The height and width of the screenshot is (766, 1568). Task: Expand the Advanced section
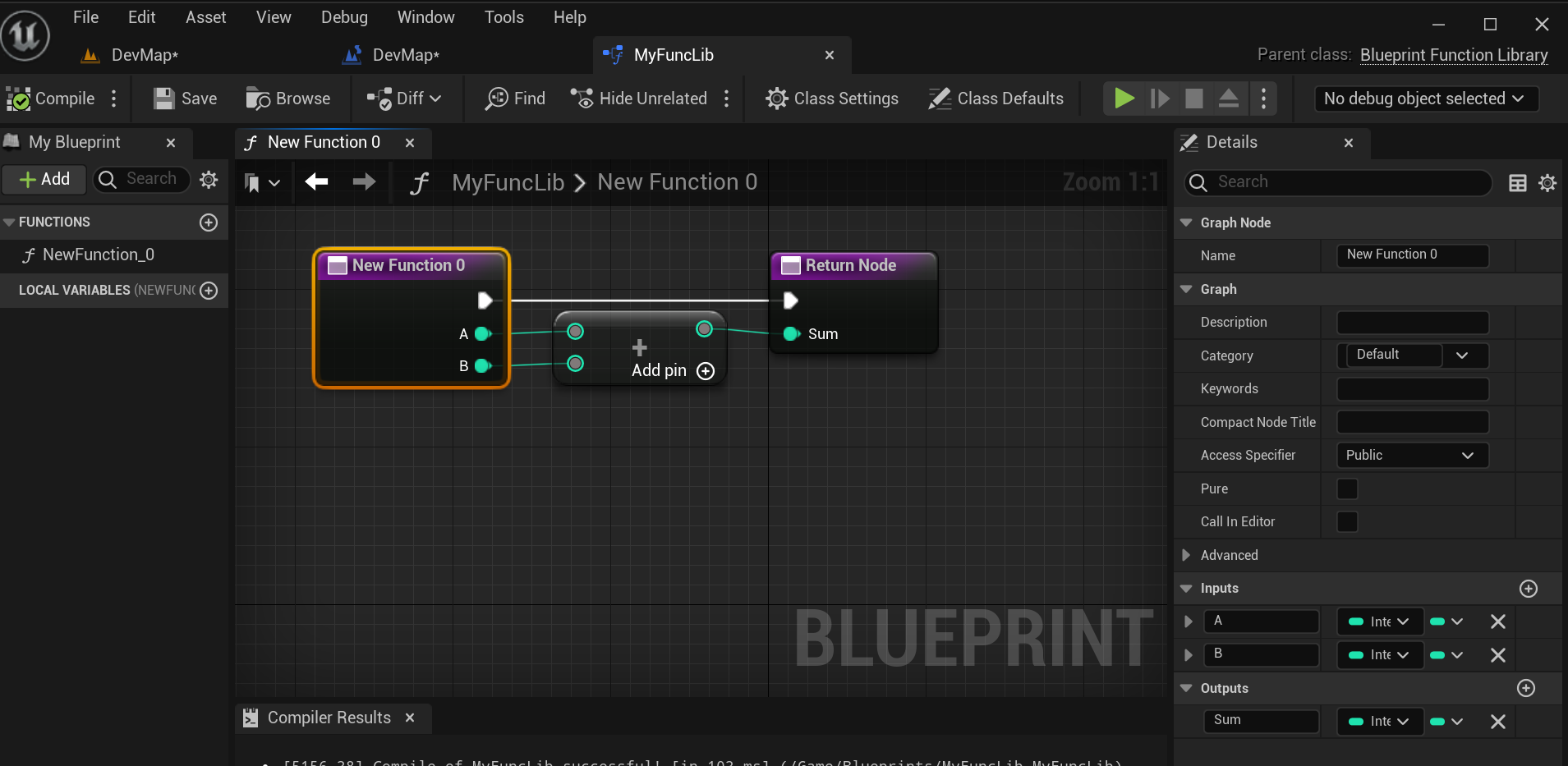tap(1186, 555)
